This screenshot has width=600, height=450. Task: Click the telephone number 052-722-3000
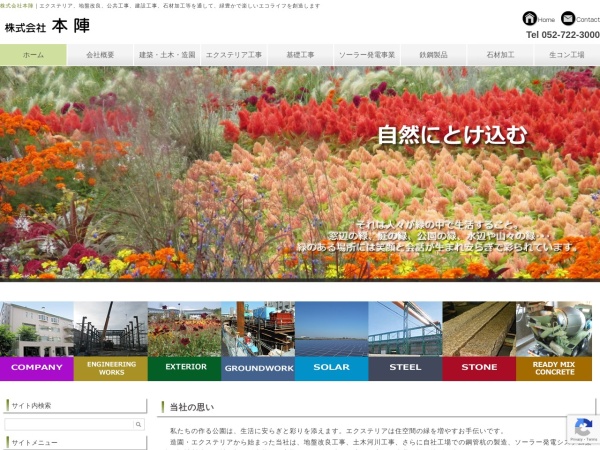(571, 35)
